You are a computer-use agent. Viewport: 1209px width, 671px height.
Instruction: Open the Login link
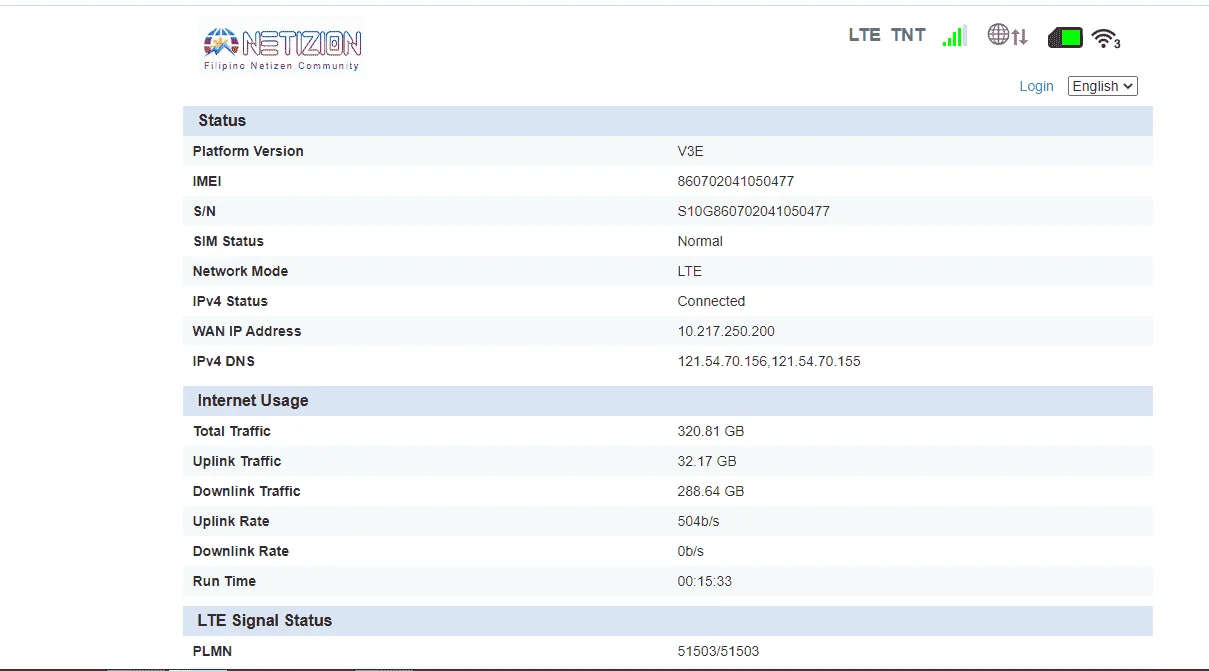click(1036, 86)
